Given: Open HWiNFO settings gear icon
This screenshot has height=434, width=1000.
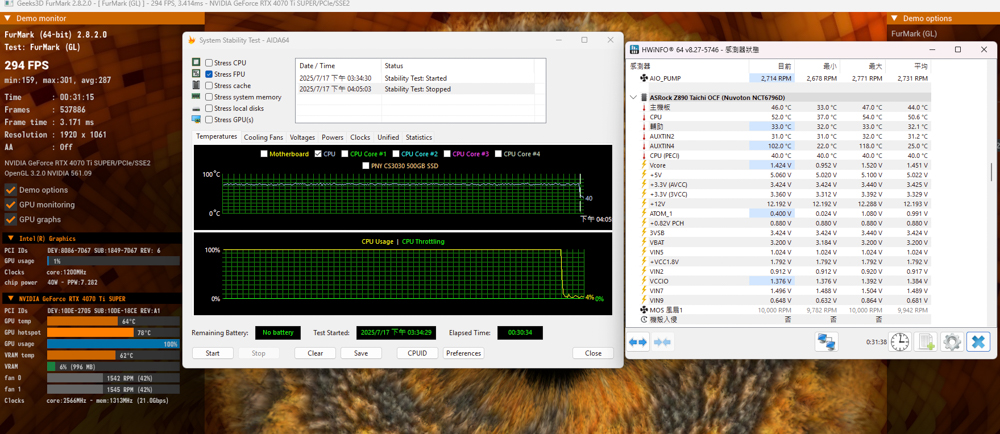Looking at the screenshot, I should point(951,342).
